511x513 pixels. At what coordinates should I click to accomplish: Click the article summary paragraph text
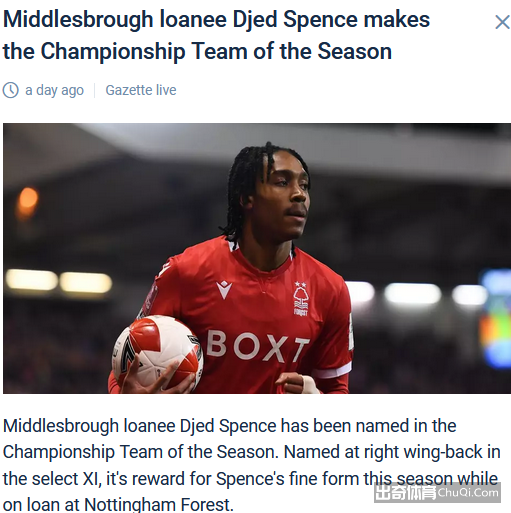[252, 465]
